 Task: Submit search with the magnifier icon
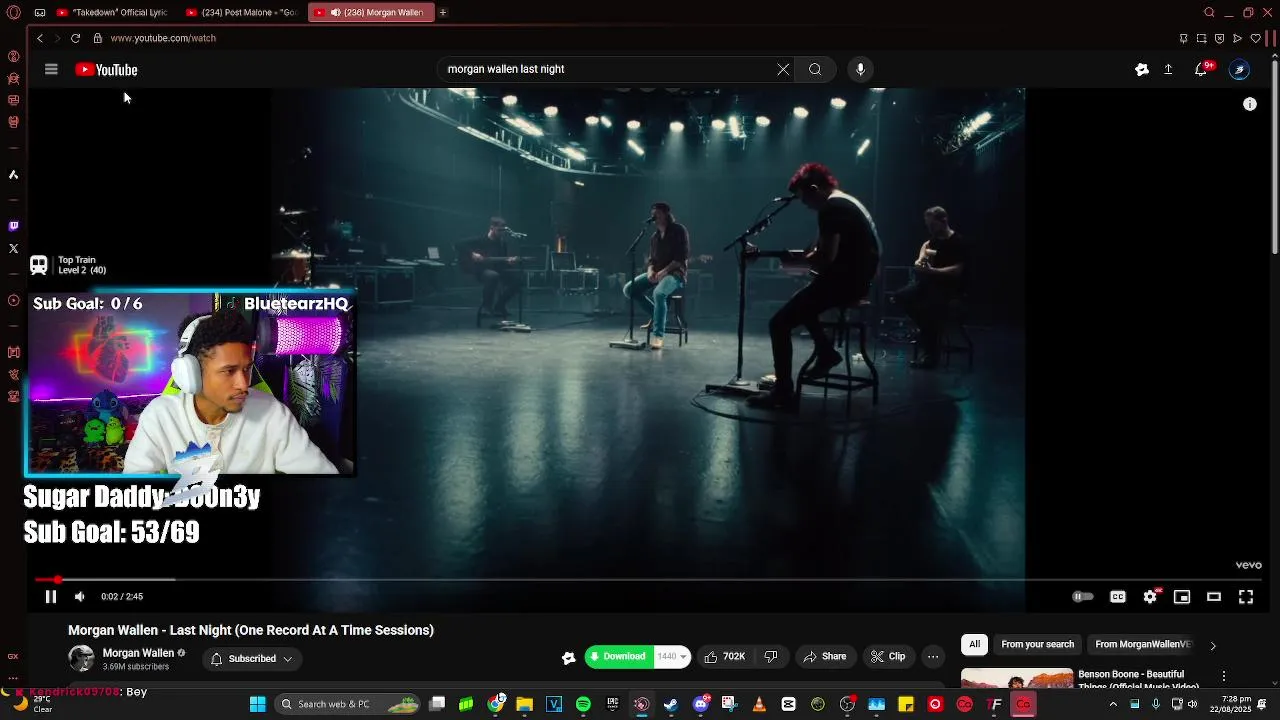(x=815, y=69)
